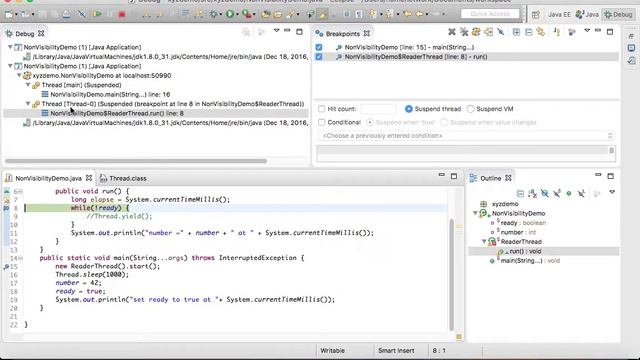640x360 pixels.
Task: Collapse first NonVisibilityDemo (1) launch node
Action: [x=10, y=47]
